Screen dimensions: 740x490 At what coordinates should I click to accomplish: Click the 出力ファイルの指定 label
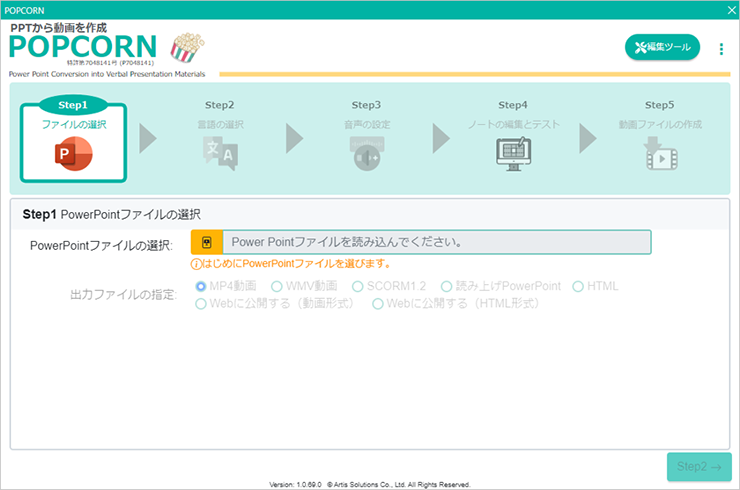click(124, 295)
